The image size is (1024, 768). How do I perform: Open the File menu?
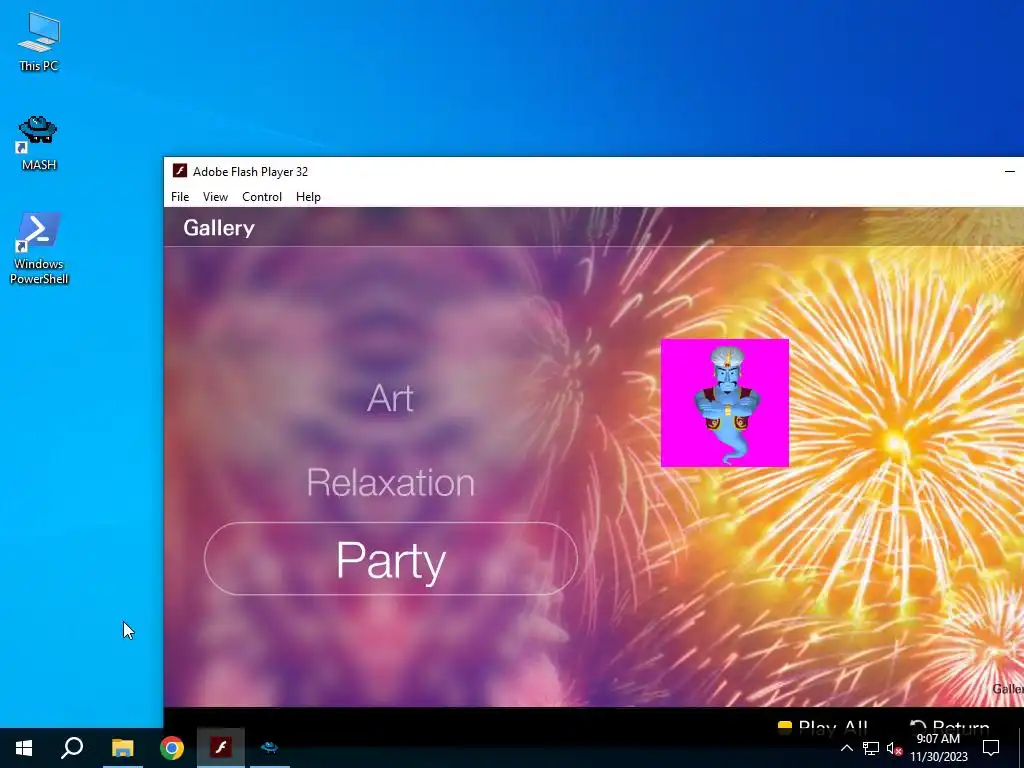[x=180, y=197]
